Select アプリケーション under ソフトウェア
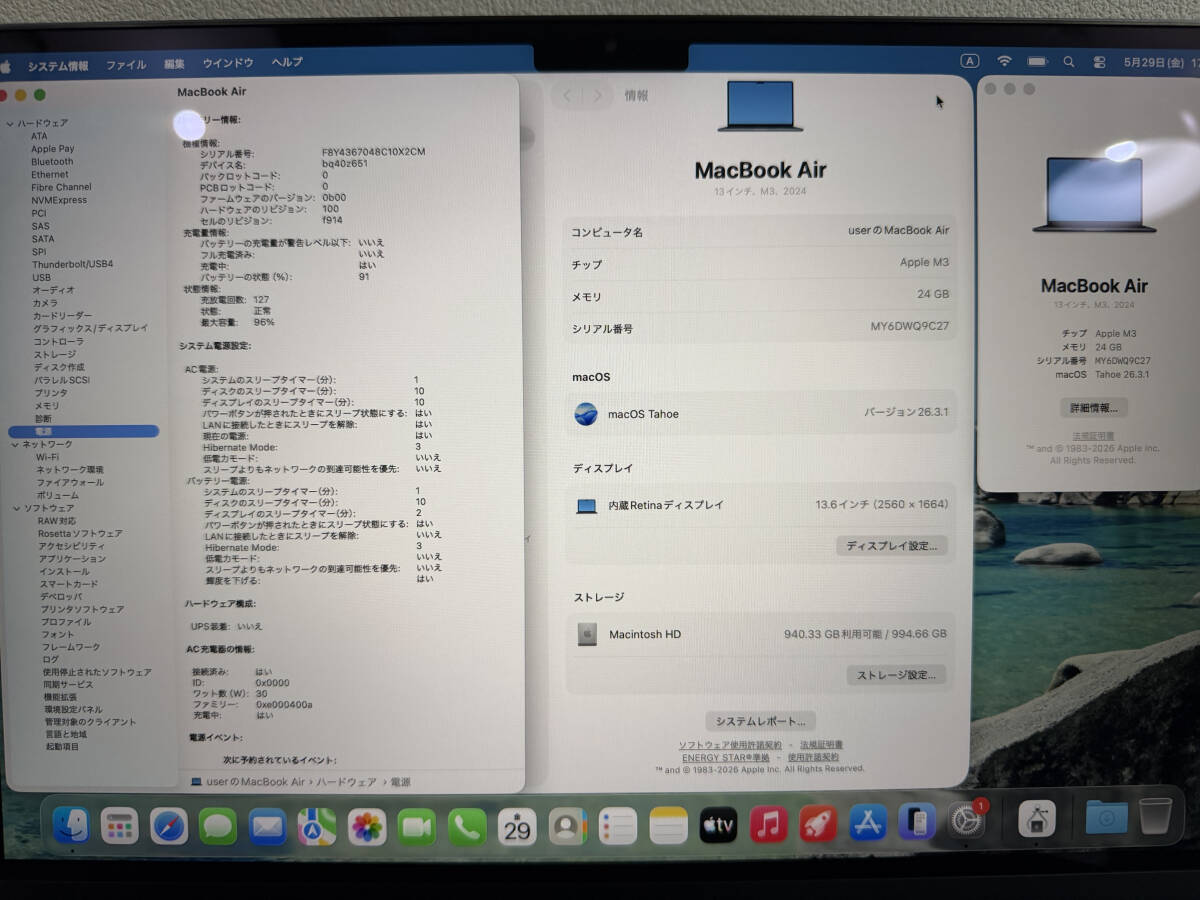The width and height of the screenshot is (1200, 900). (x=72, y=559)
